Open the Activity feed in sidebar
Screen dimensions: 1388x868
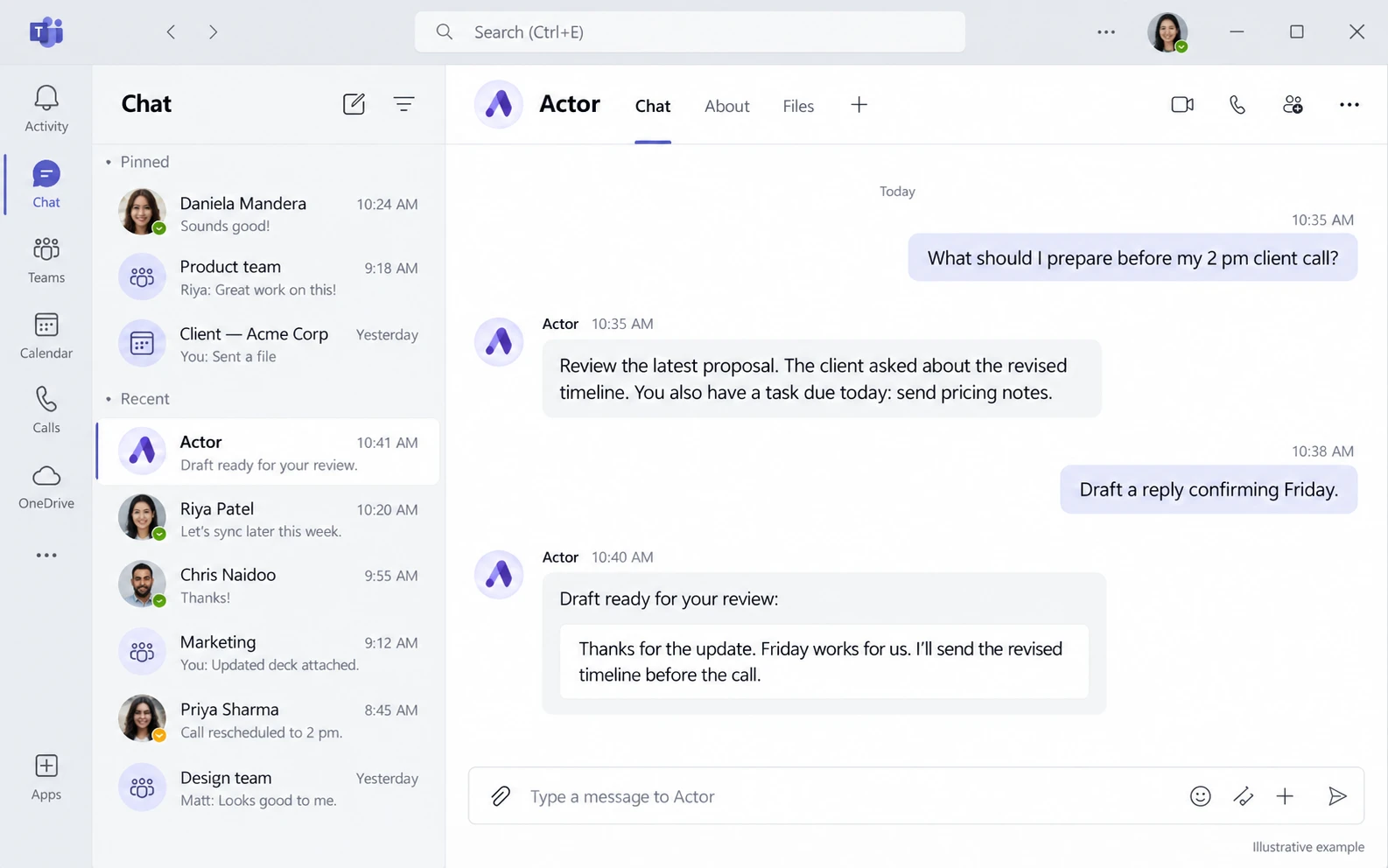point(46,108)
